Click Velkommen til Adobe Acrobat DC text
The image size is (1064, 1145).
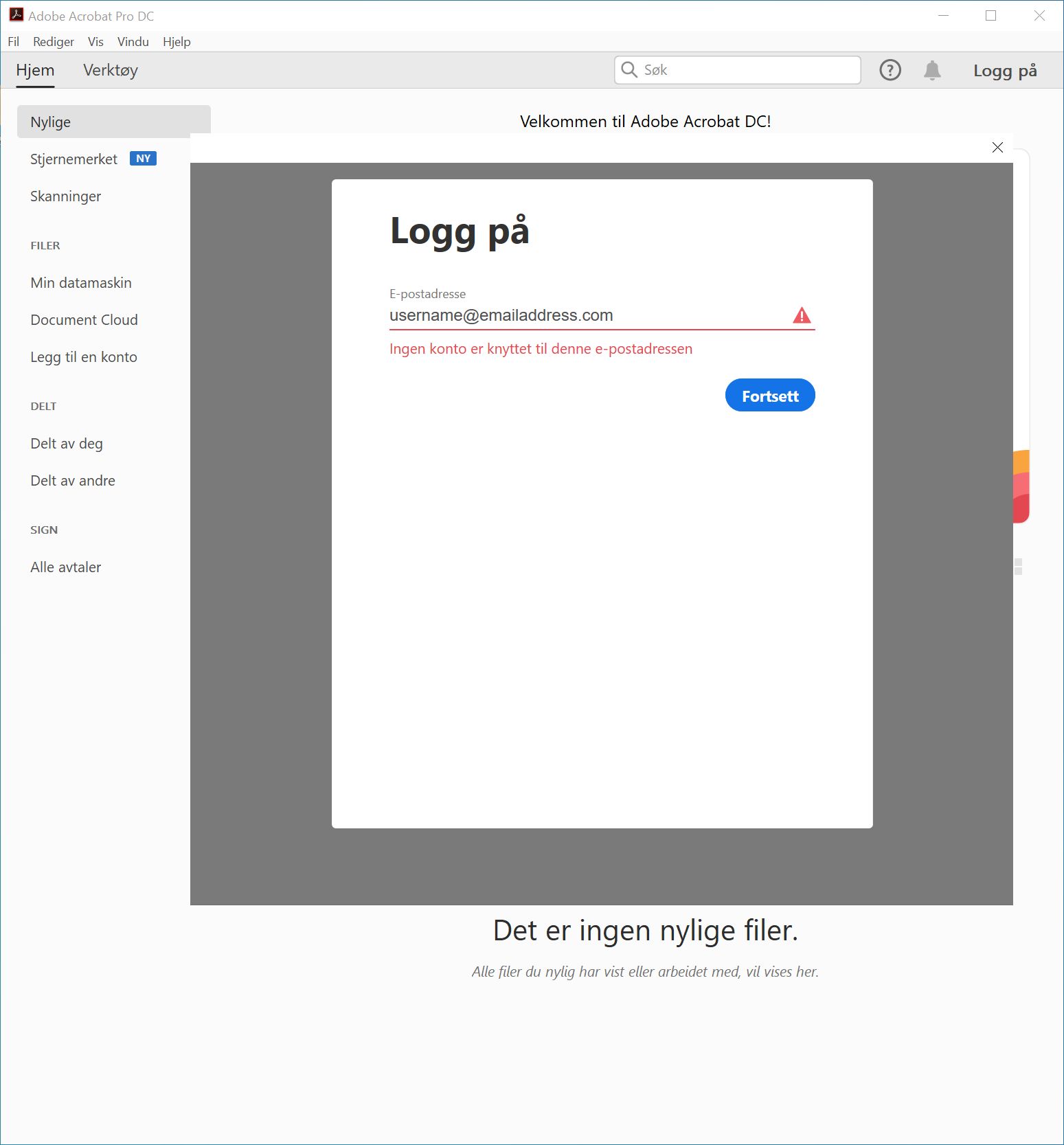coord(645,122)
